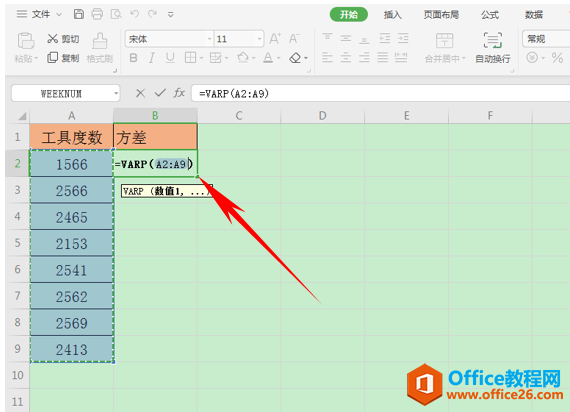Justify text alignment

pyautogui.click(x=382, y=57)
